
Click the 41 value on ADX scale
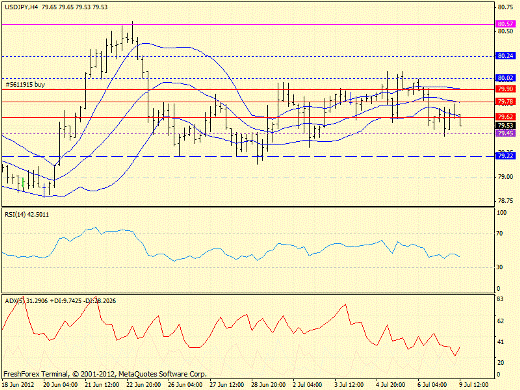(x=500, y=342)
